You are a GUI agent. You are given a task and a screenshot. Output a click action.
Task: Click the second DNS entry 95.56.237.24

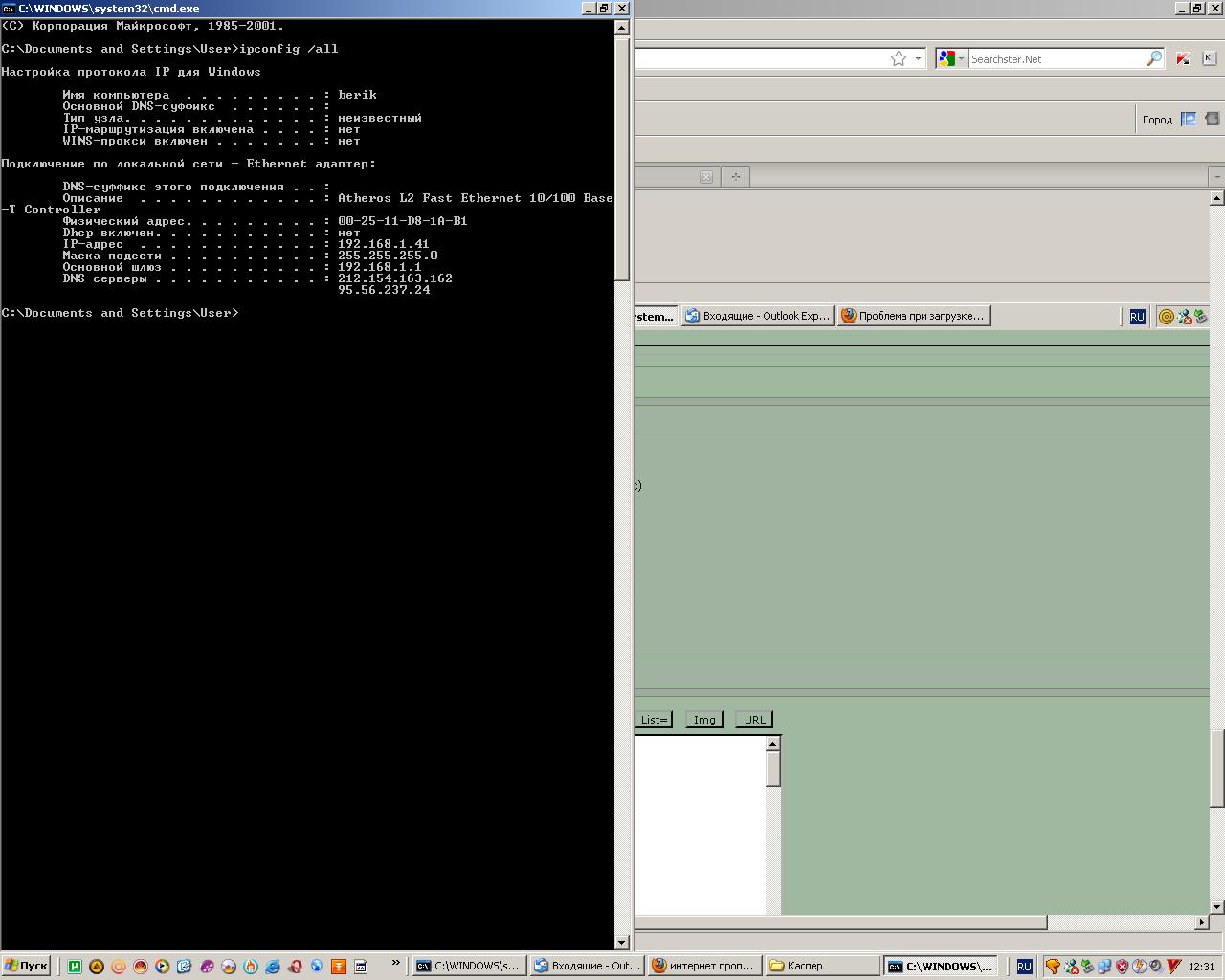tap(384, 290)
